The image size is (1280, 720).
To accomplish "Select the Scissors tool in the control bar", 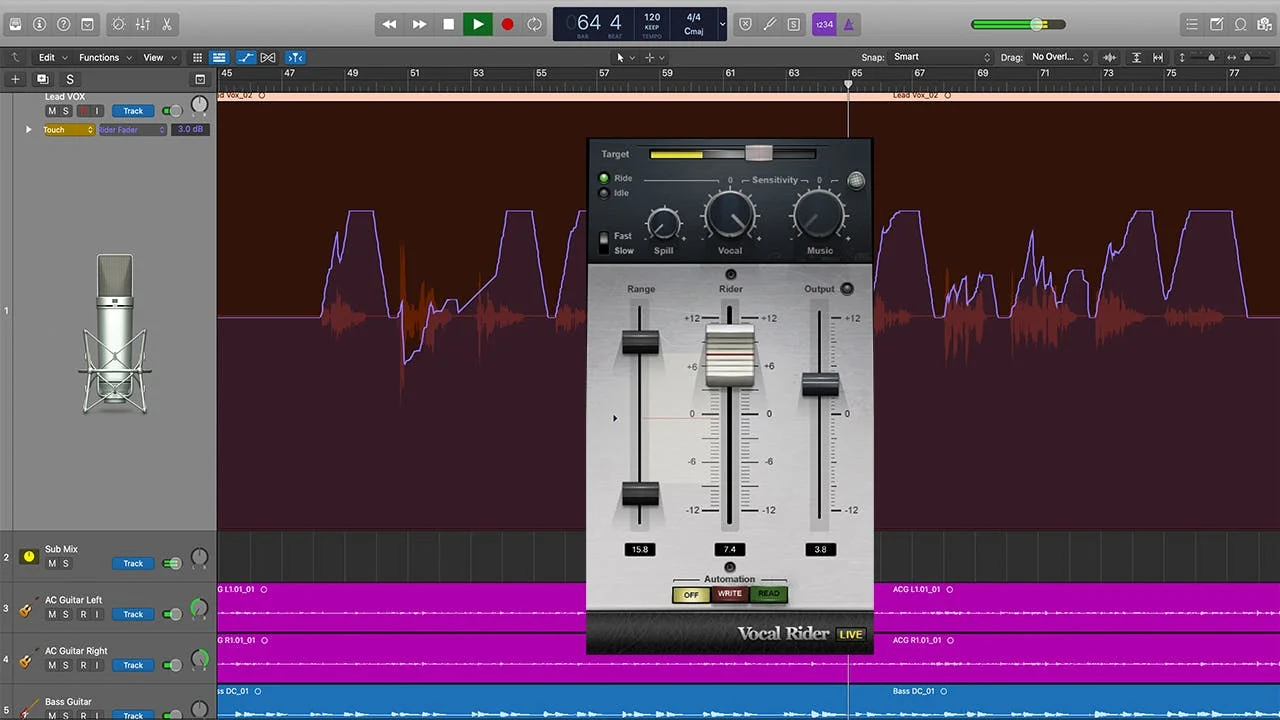I will click(x=167, y=24).
